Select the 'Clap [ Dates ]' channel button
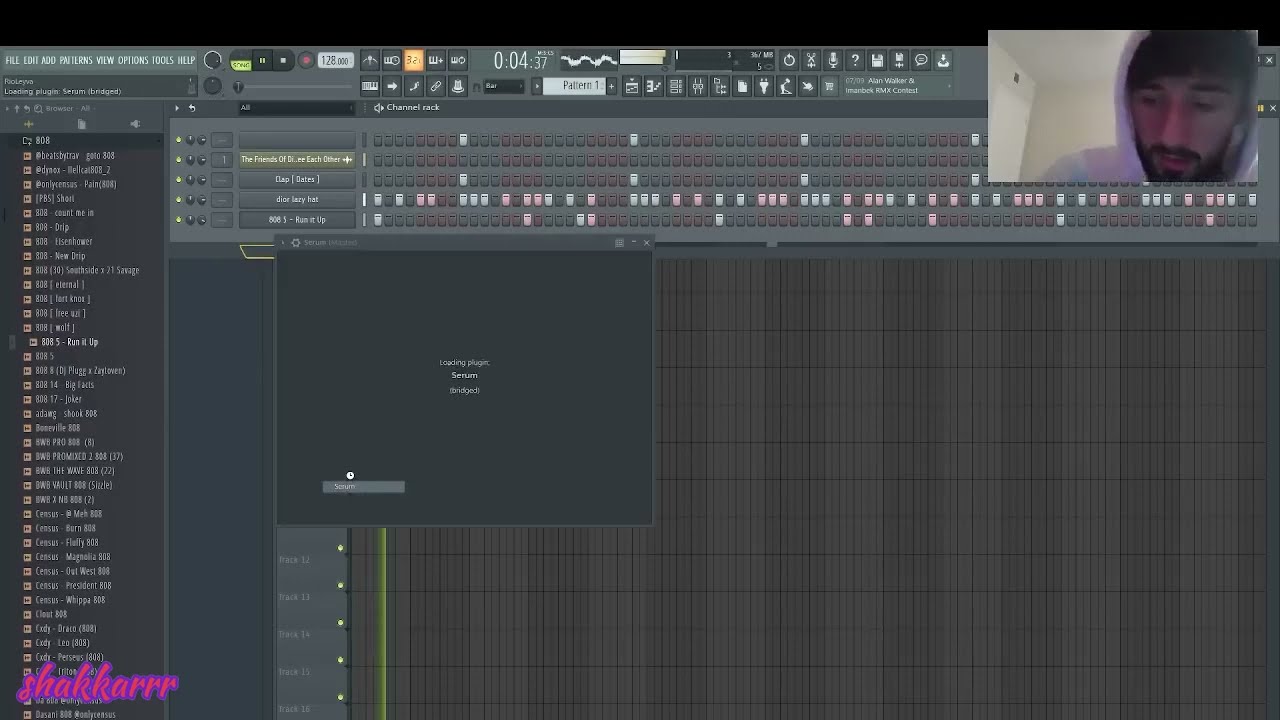The image size is (1280, 720). pyautogui.click(x=297, y=179)
